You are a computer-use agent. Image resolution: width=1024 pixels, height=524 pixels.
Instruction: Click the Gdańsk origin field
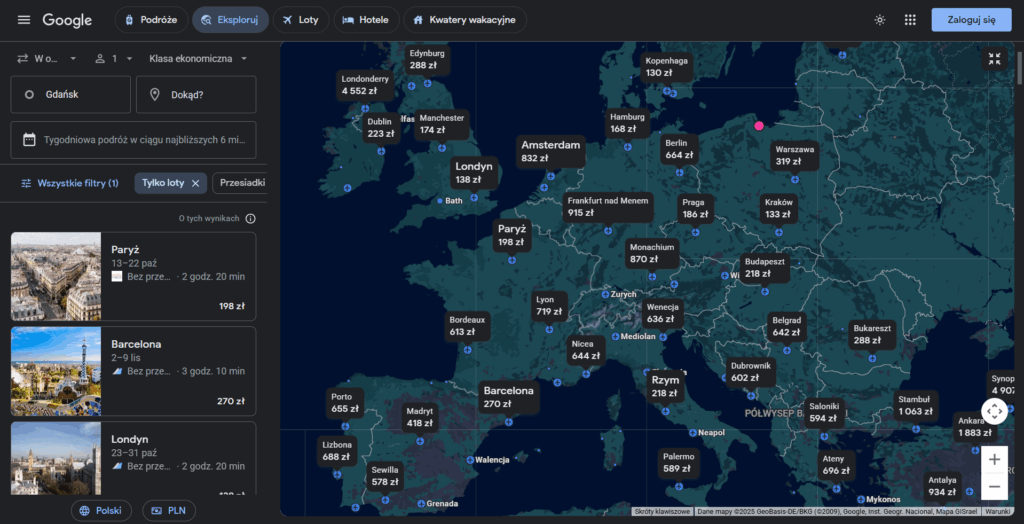71,95
